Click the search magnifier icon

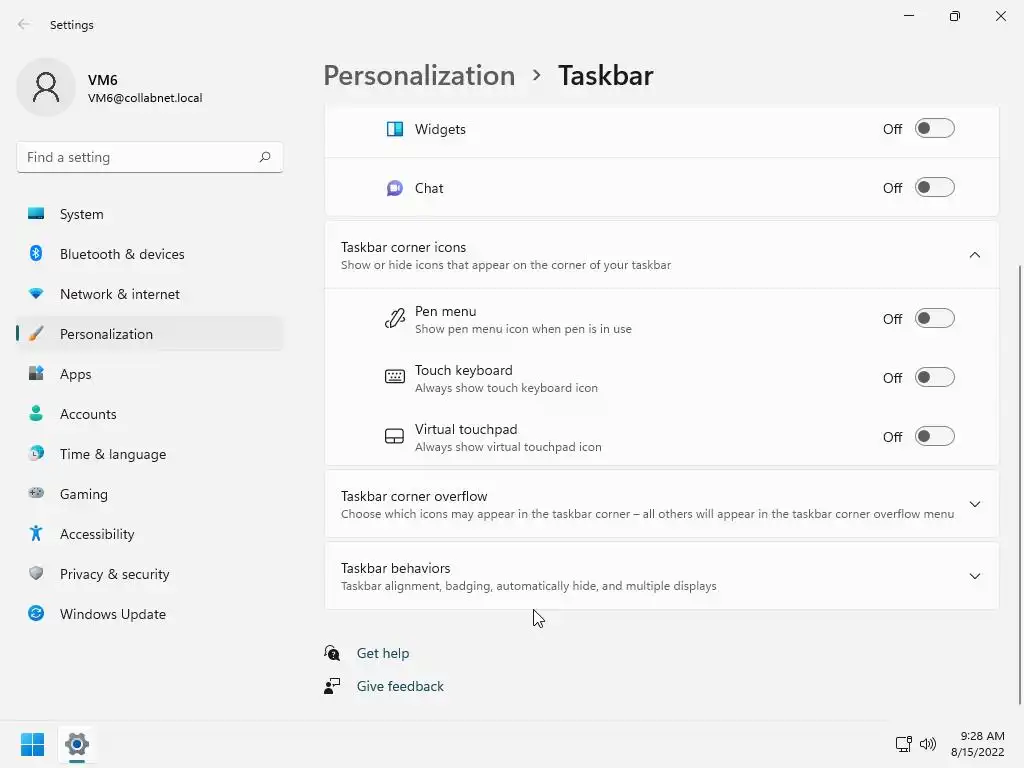[265, 157]
